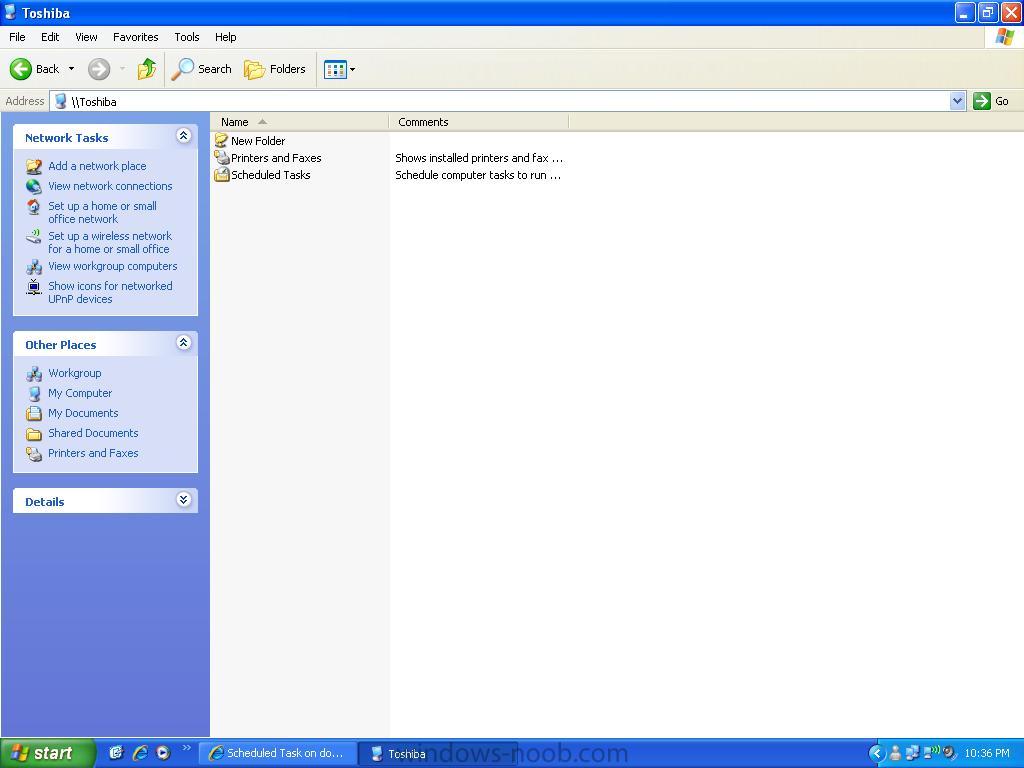
Task: Click the View workgroup computers icon
Action: pyautogui.click(x=34, y=266)
